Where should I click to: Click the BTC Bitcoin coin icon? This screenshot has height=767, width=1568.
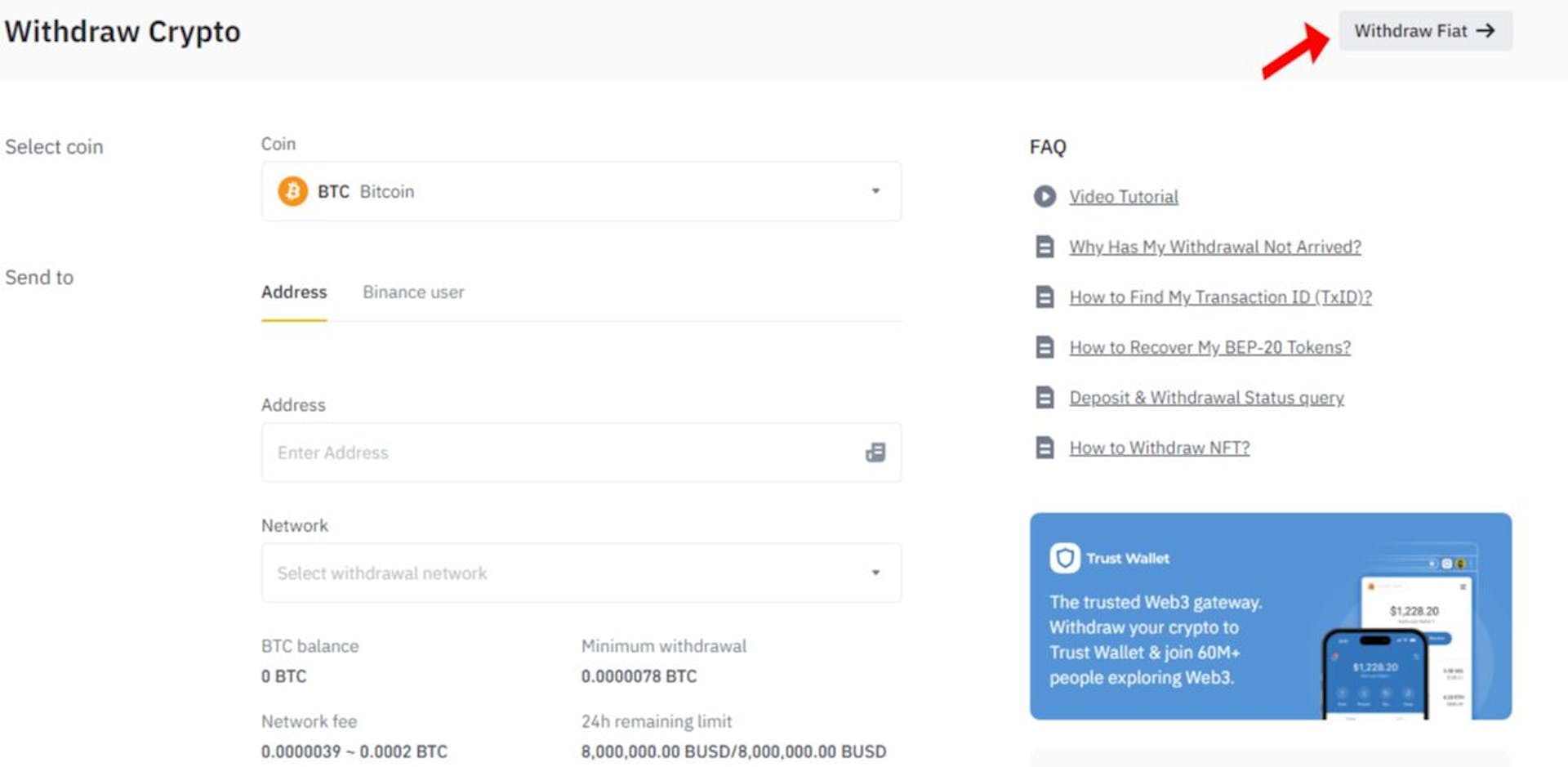(292, 191)
